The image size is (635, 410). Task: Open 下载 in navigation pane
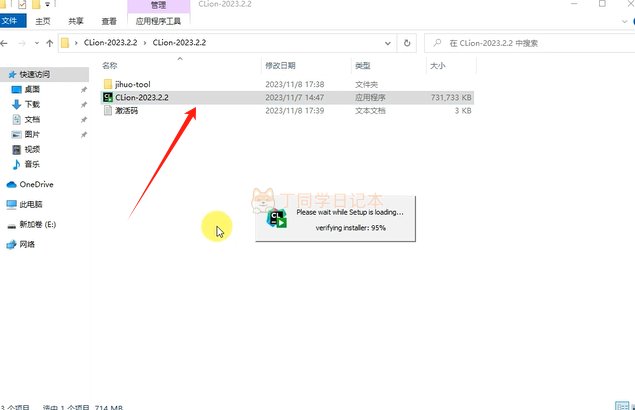32,104
